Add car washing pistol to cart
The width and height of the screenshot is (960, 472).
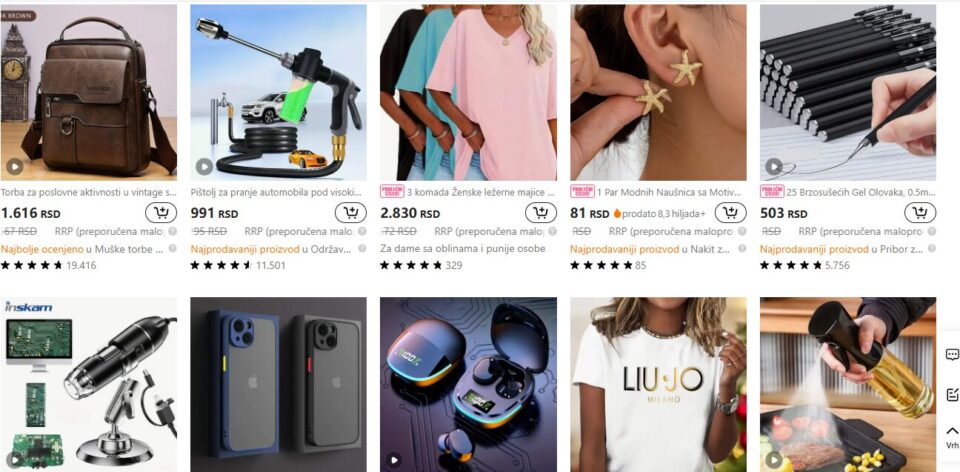(351, 213)
